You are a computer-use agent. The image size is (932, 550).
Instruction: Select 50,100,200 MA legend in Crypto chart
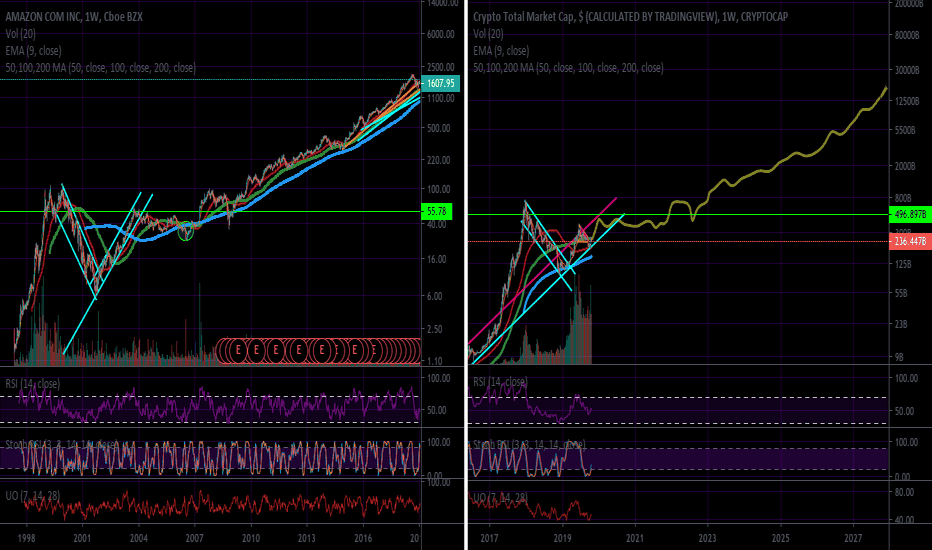pos(568,68)
